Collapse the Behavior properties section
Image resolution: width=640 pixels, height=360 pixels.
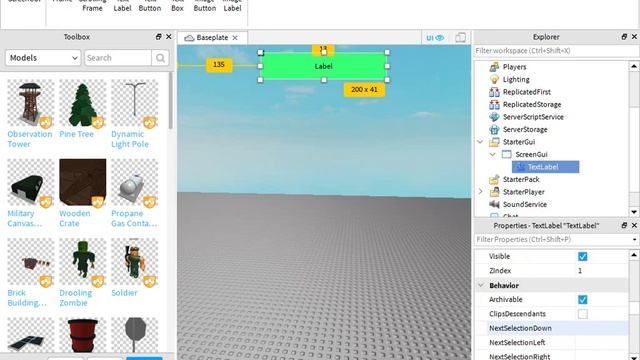pos(481,285)
